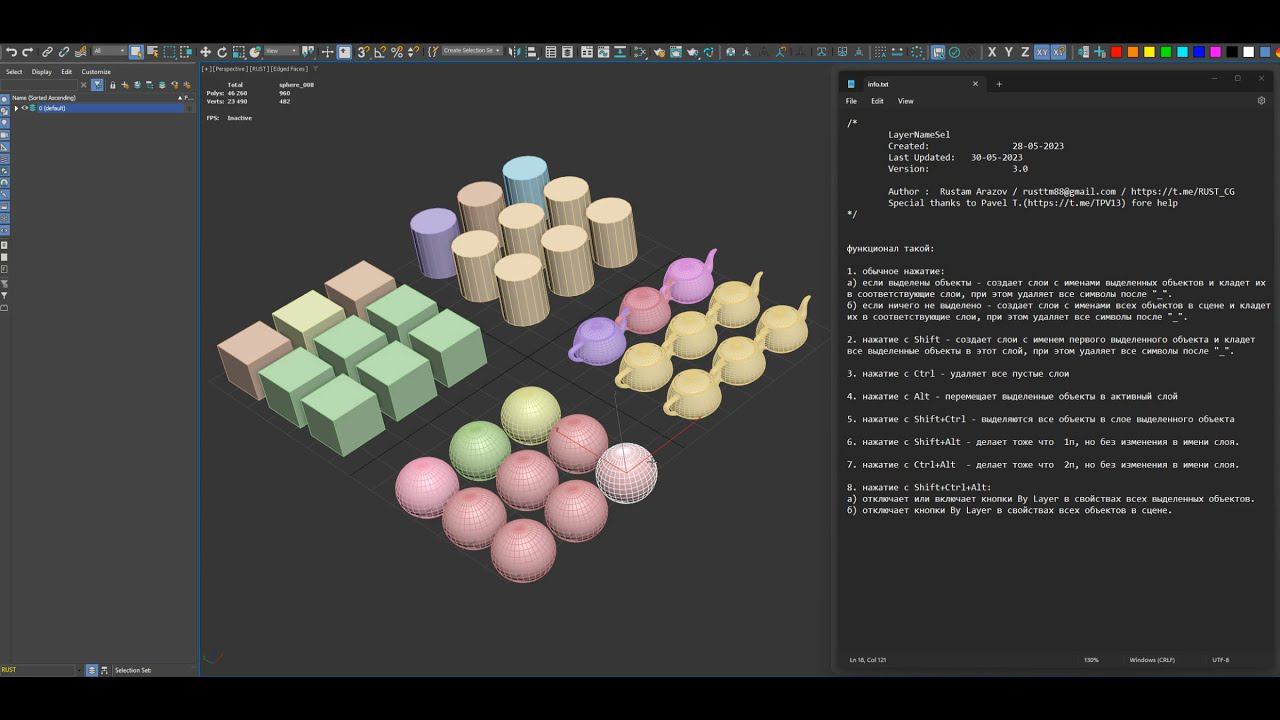Toggle the 3D Snaps icon
The width and height of the screenshot is (1280, 720).
[363, 51]
